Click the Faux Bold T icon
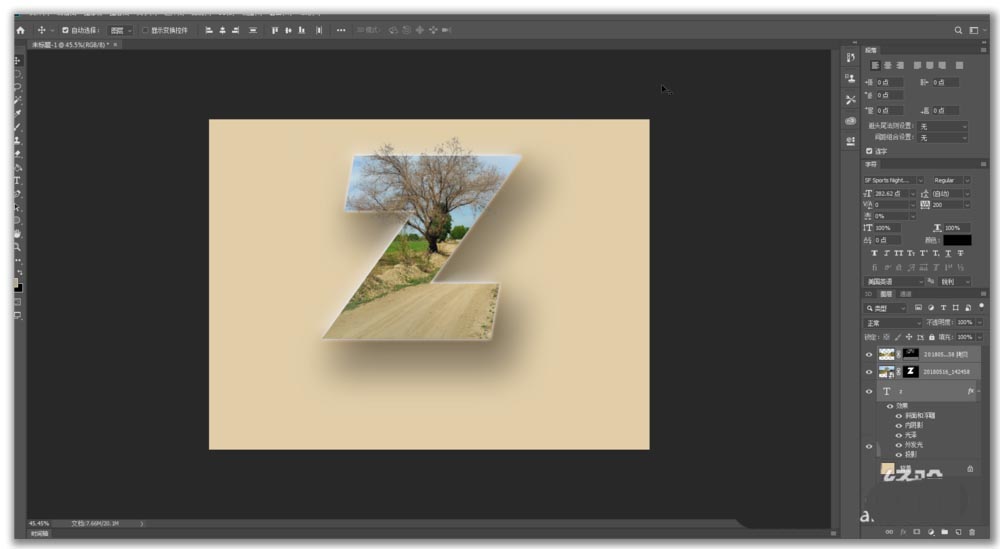Screen dimensions: 1000x549 874,253
